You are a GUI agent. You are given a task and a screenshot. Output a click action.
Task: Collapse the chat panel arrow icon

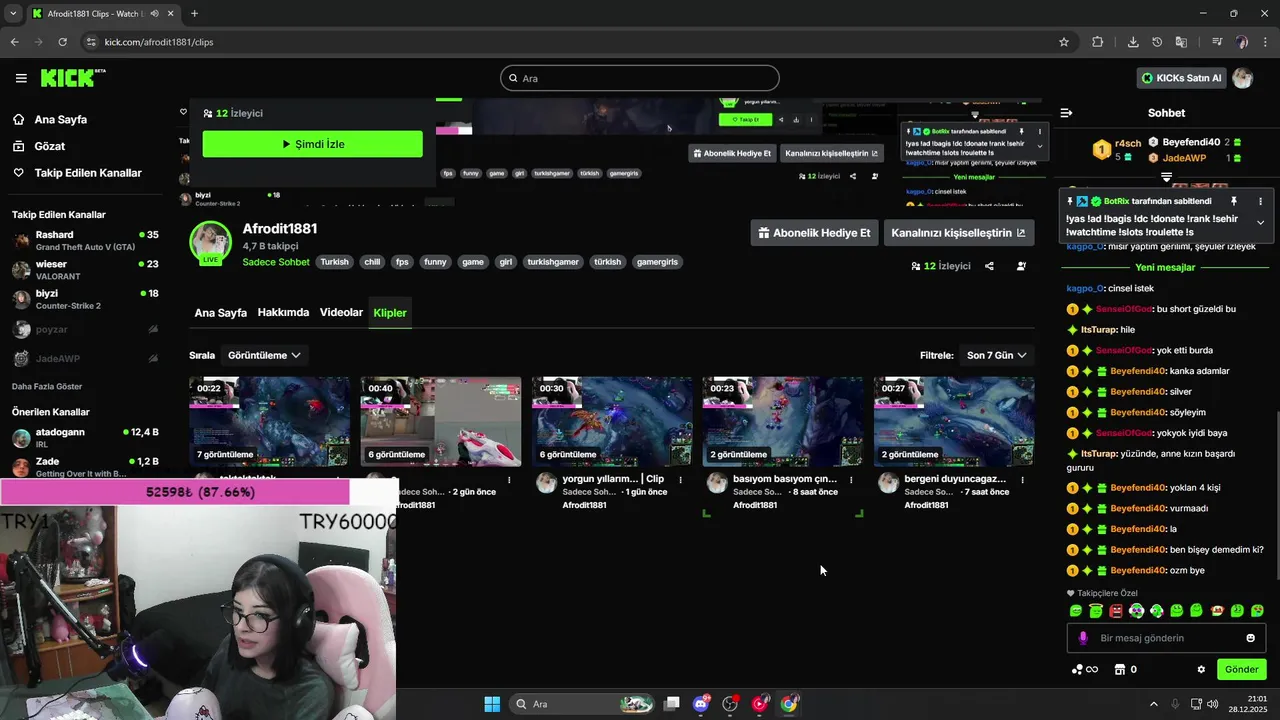click(1066, 113)
